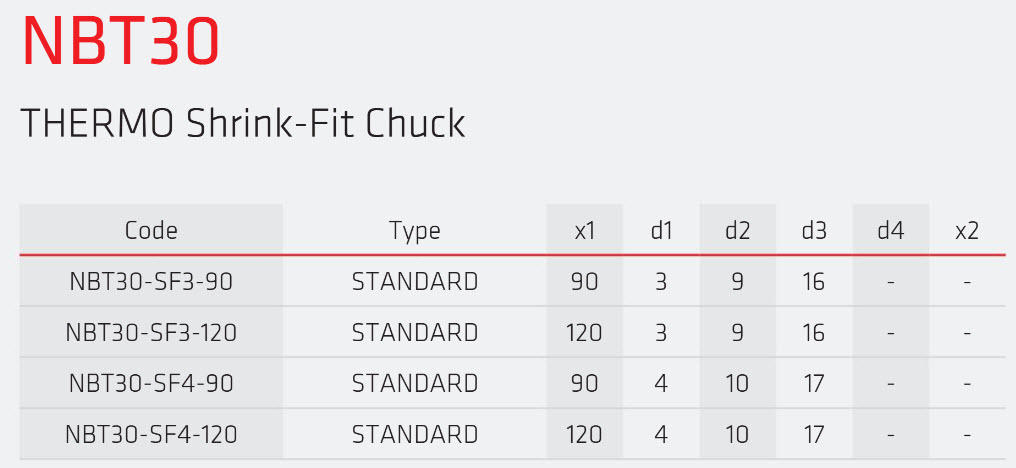Screen dimensions: 1016x468
Task: Click the d3 column header
Action: [814, 230]
